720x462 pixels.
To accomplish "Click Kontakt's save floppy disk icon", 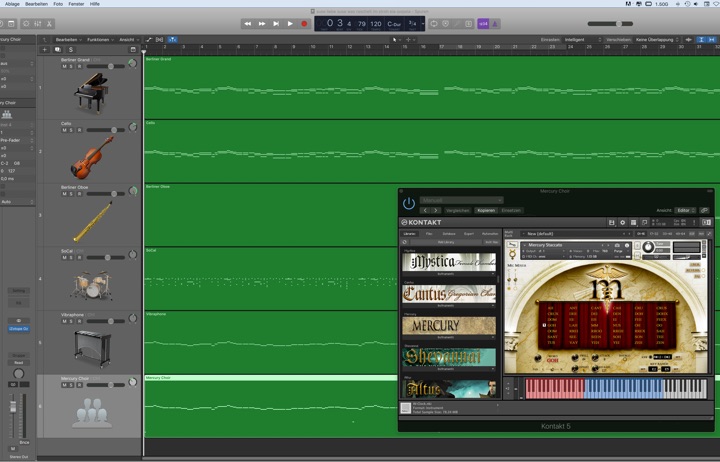I will pos(612,222).
